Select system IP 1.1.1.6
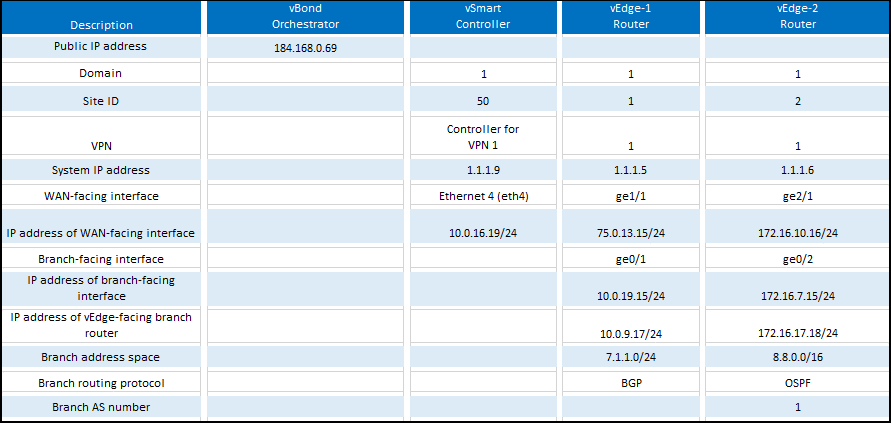This screenshot has width=891, height=423. point(798,170)
